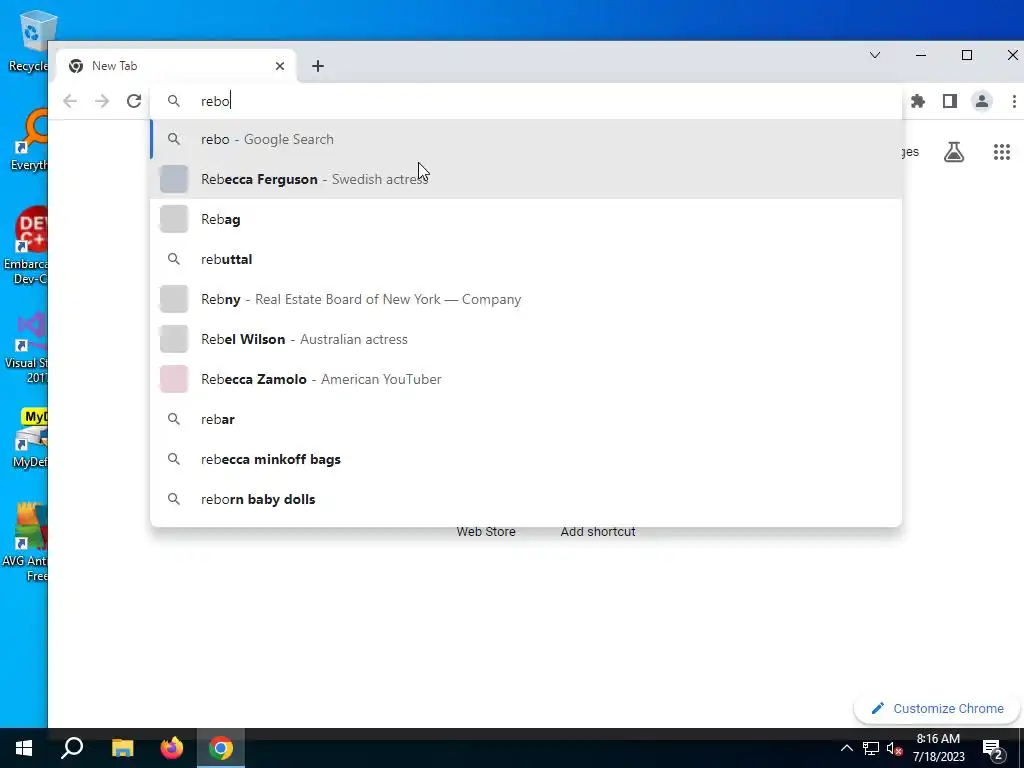Show hidden system tray icons
Viewport: 1024px width, 768px height.
point(846,748)
